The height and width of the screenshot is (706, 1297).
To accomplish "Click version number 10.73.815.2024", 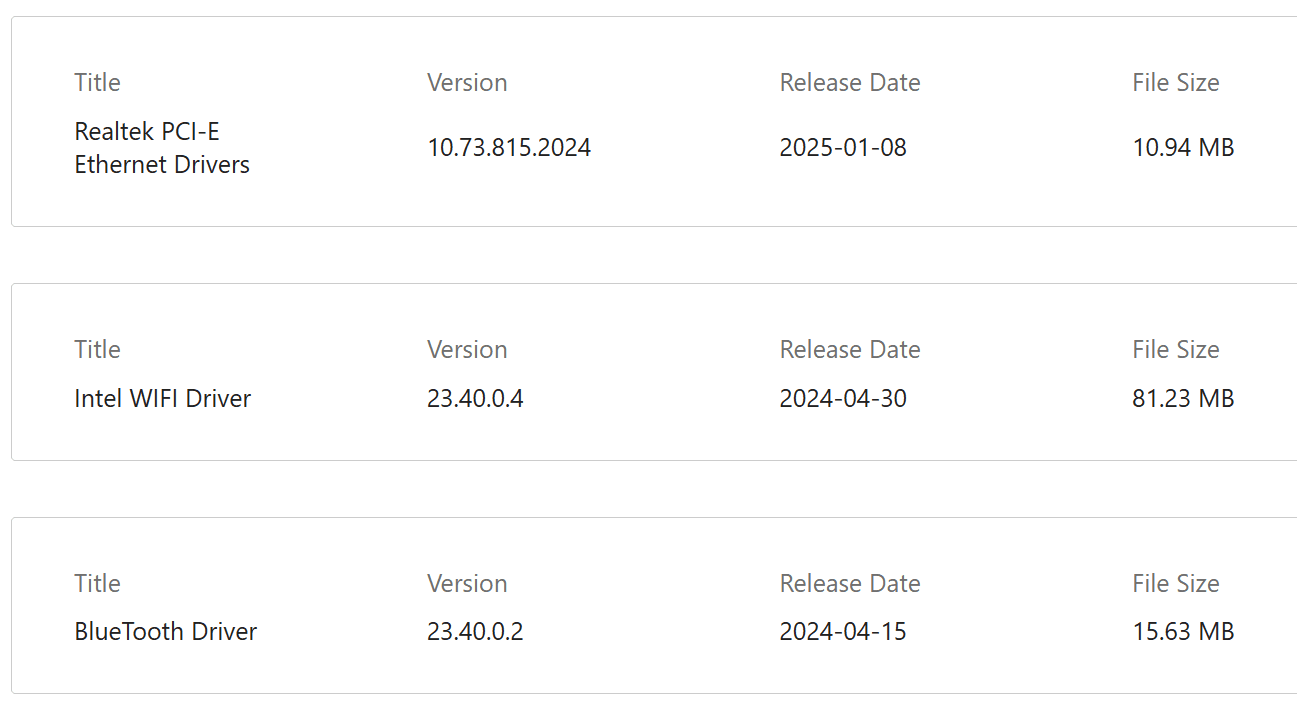I will (509, 148).
